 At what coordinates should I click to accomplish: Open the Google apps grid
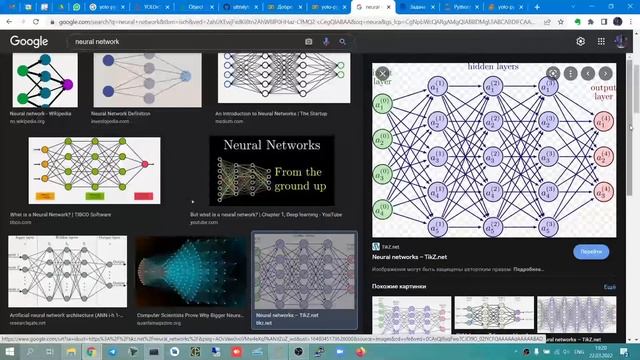[x=601, y=41]
